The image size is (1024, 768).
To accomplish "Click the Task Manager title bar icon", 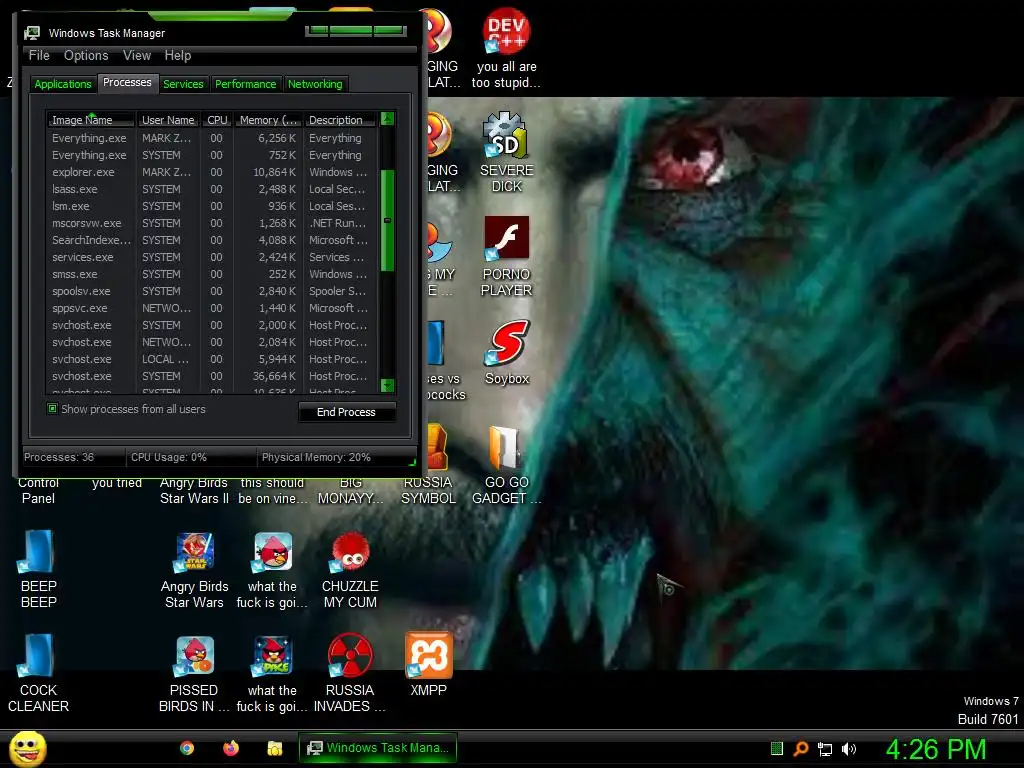I will [x=32, y=33].
